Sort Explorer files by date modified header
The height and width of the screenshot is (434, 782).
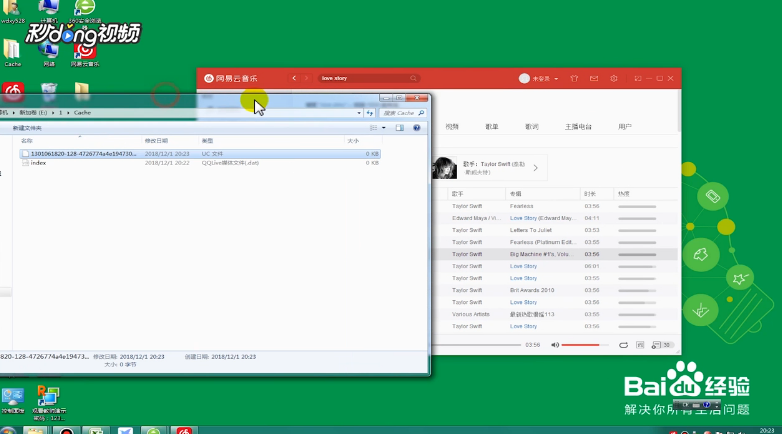(170, 141)
